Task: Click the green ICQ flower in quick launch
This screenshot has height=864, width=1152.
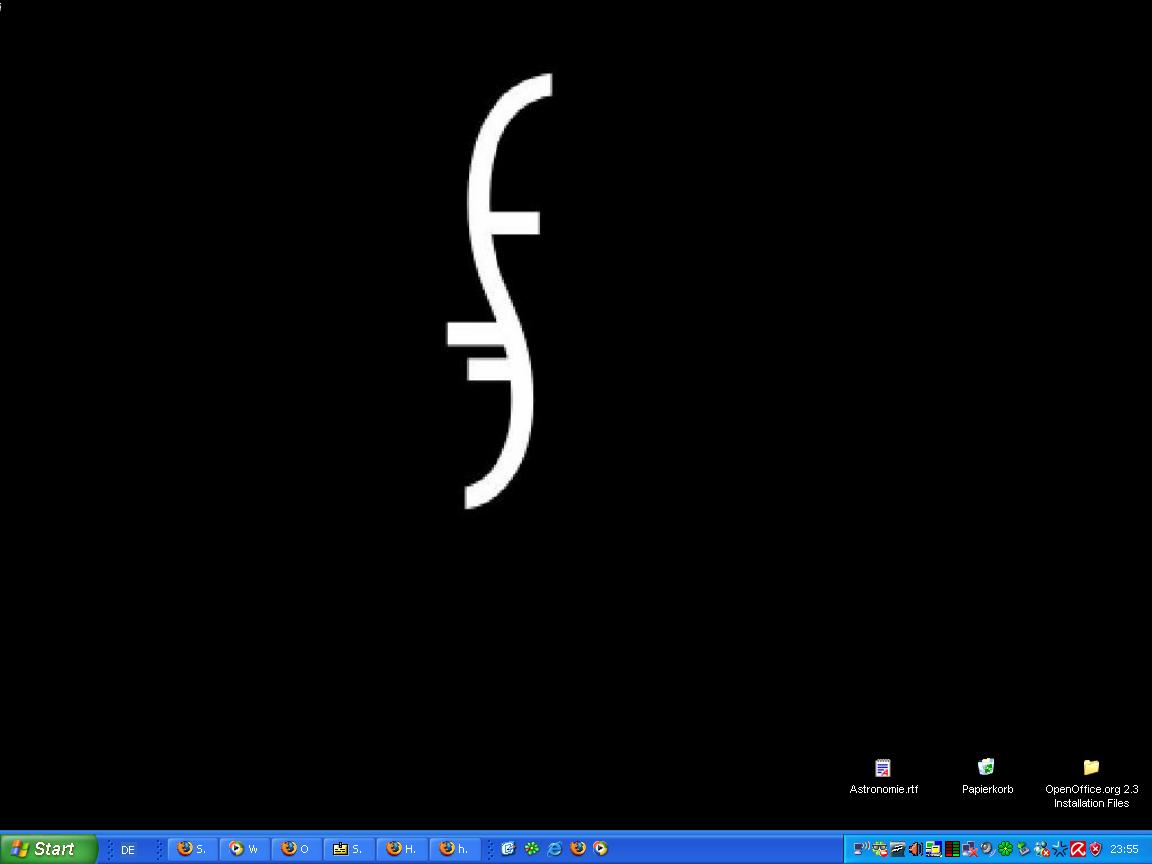Action: tap(531, 849)
